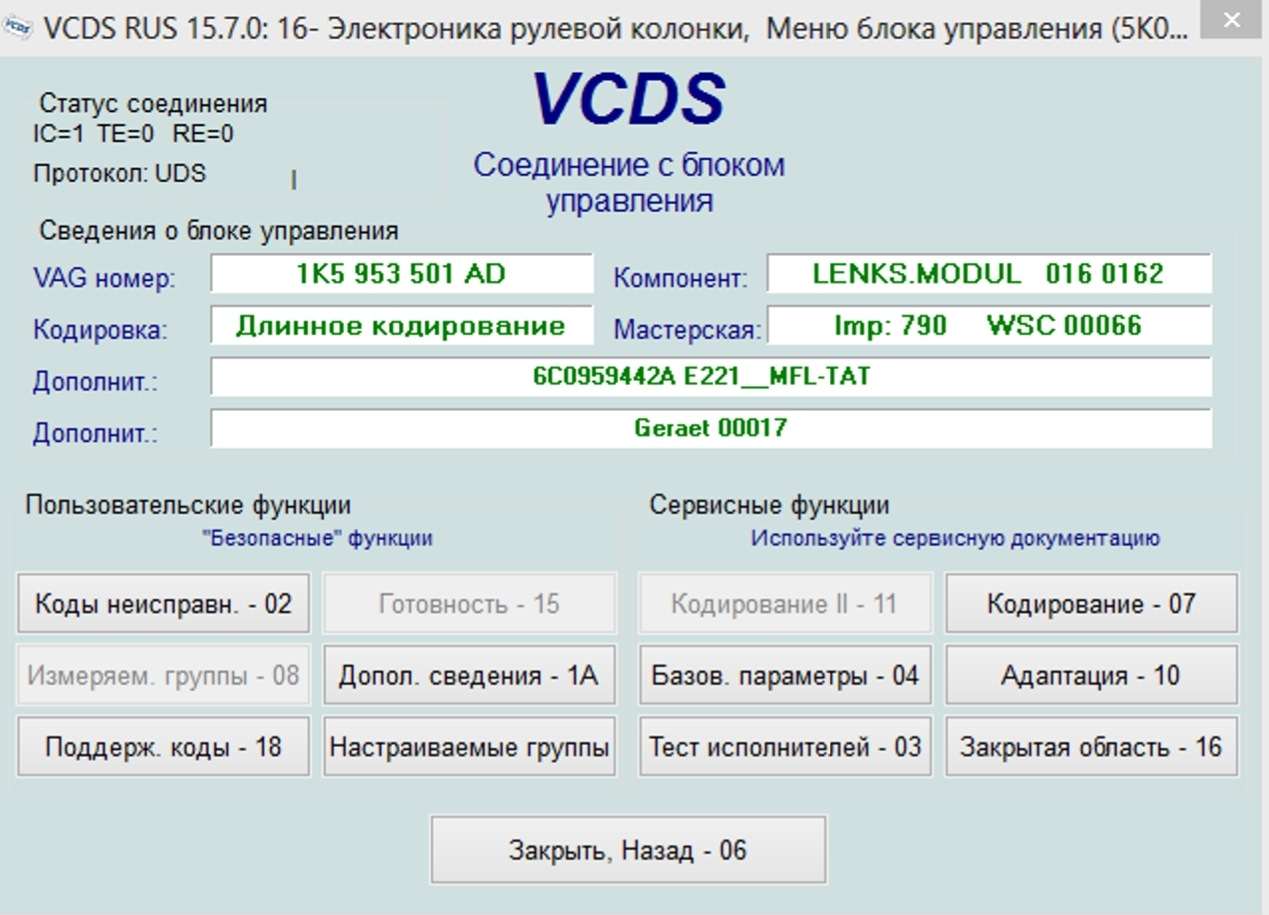Click the Дополнит. field showing Geraet 00017

(x=710, y=429)
